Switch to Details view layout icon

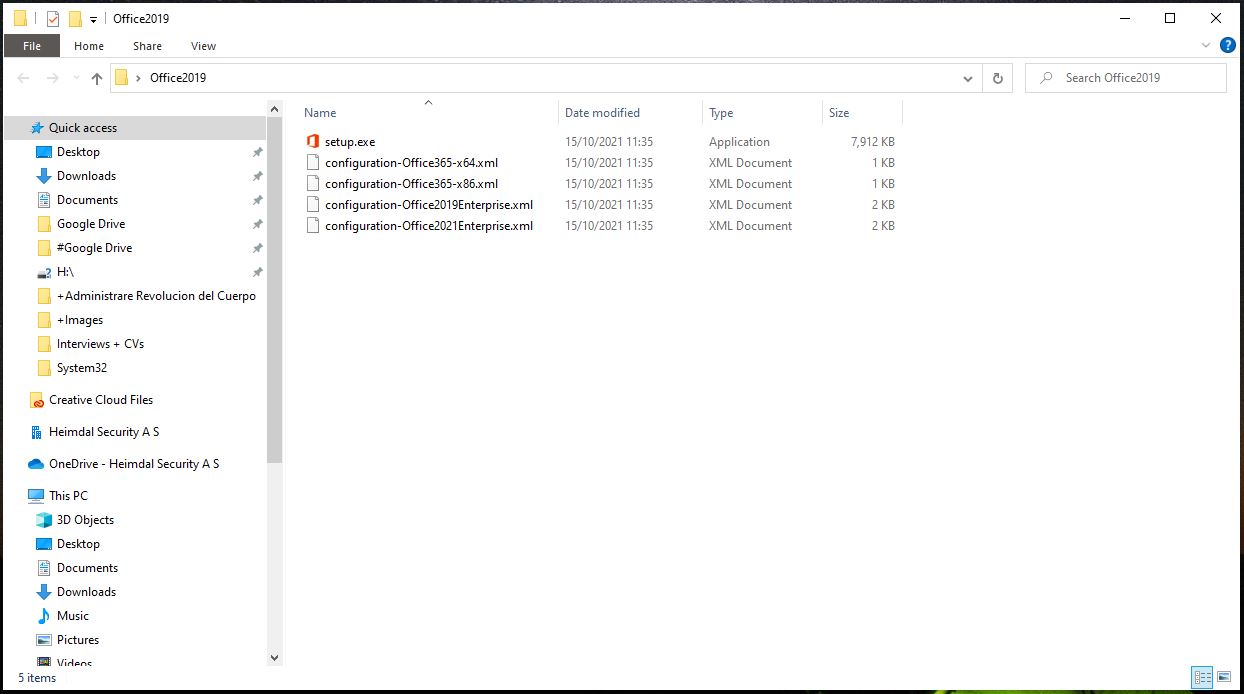pyautogui.click(x=1203, y=677)
